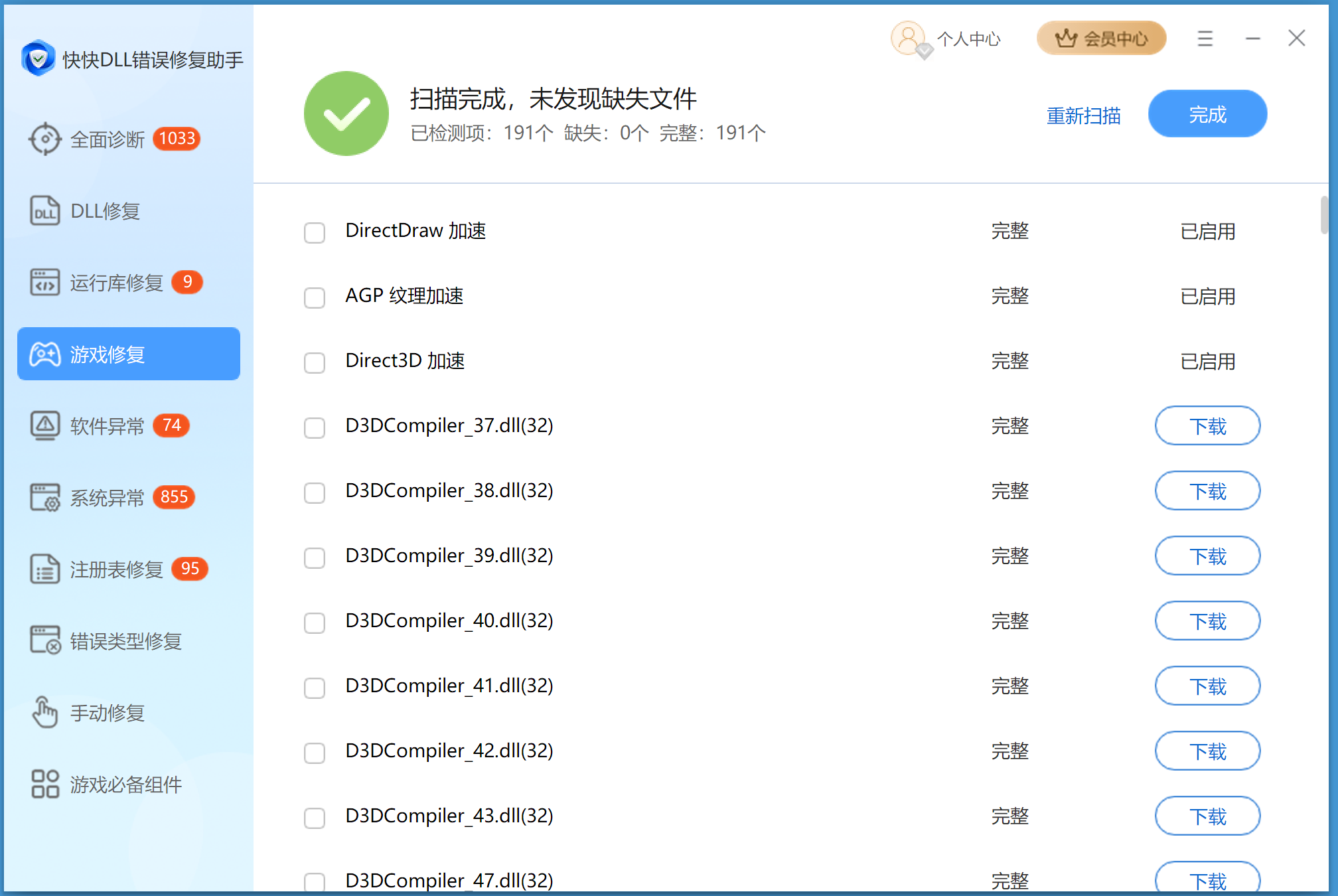The height and width of the screenshot is (896, 1338).
Task: Click the software exception warning icon
Action: tap(44, 425)
